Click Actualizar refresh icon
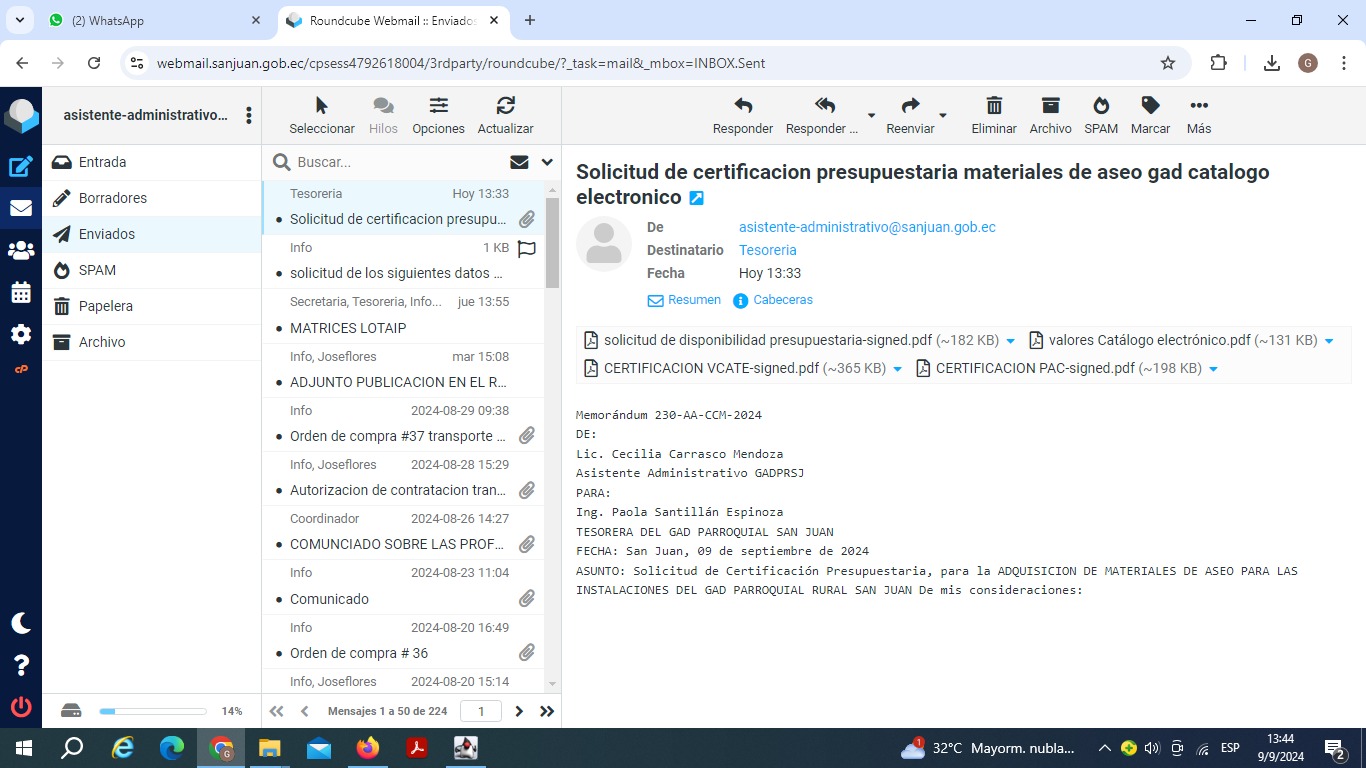Viewport: 1366px width, 768px height. point(505,107)
